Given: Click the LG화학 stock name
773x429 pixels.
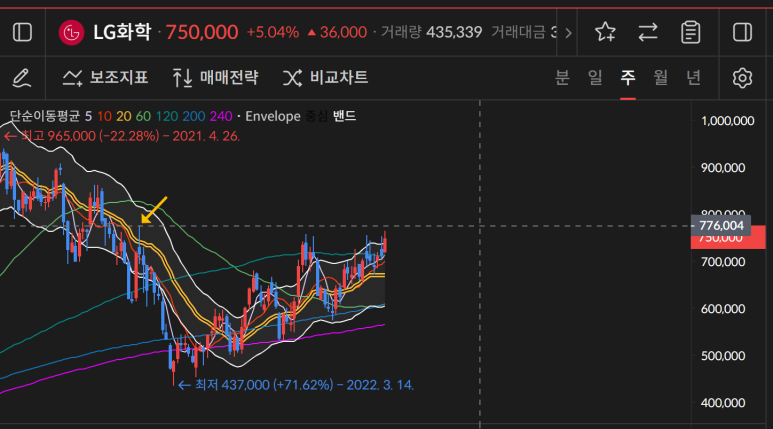Looking at the screenshot, I should (122, 33).
